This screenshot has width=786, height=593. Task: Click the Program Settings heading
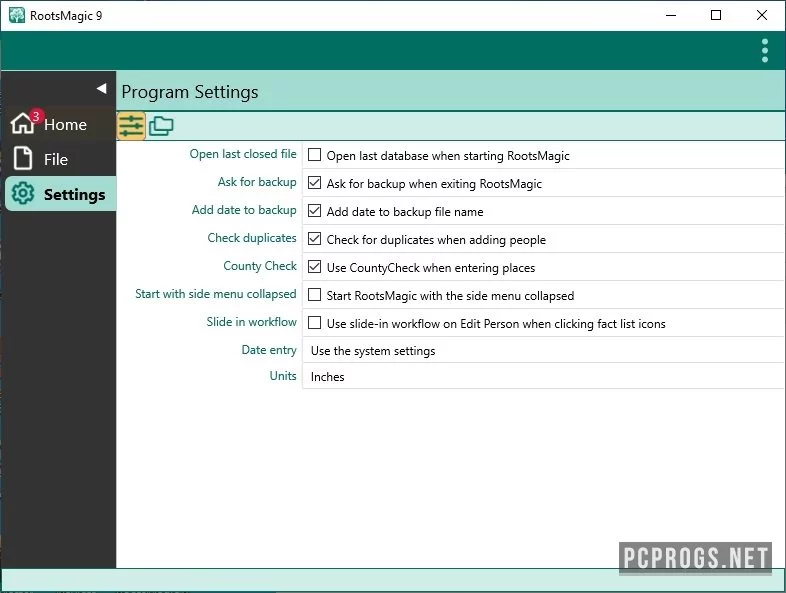tap(190, 92)
